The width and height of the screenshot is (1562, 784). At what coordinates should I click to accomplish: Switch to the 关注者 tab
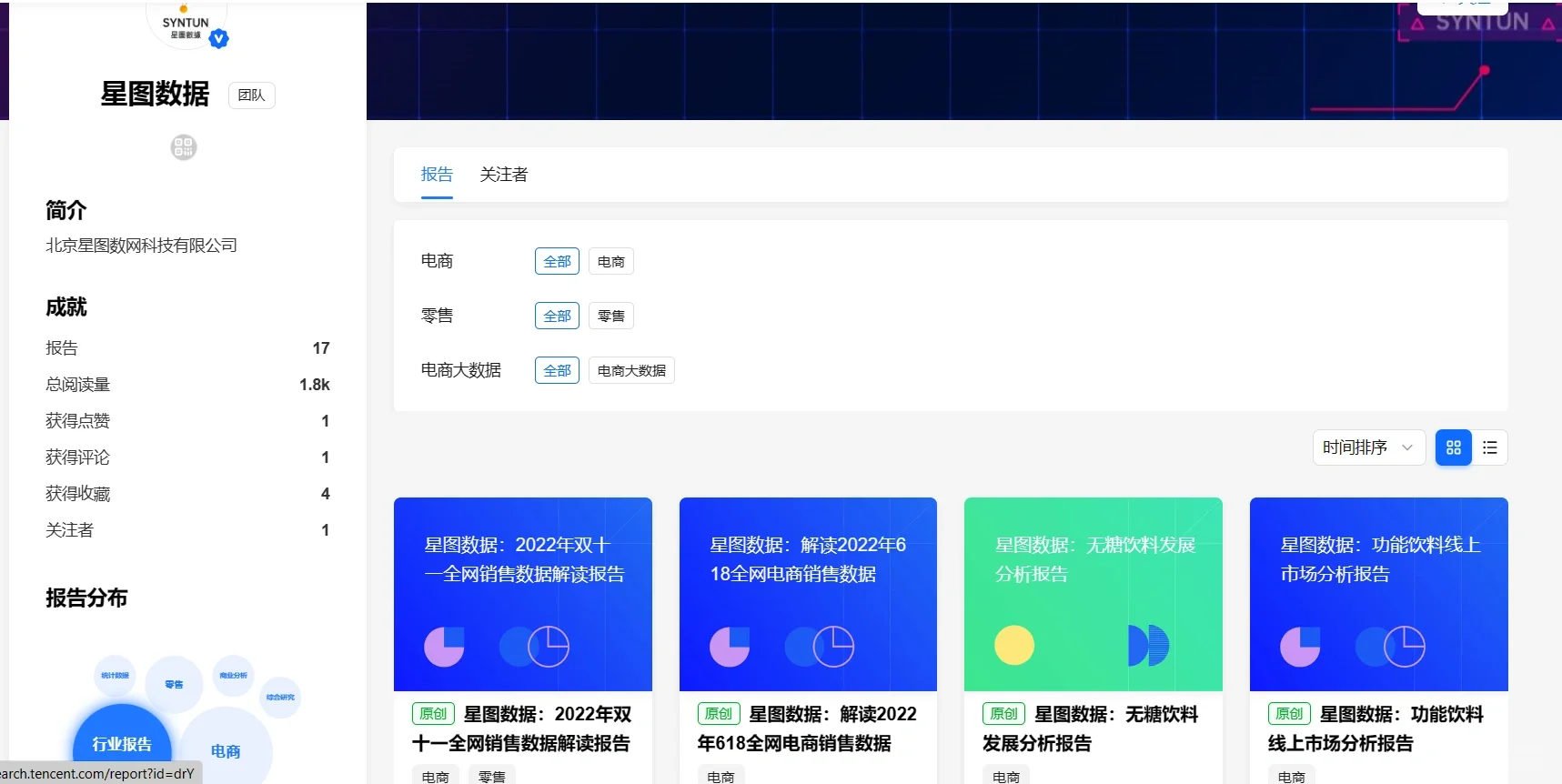tap(504, 175)
